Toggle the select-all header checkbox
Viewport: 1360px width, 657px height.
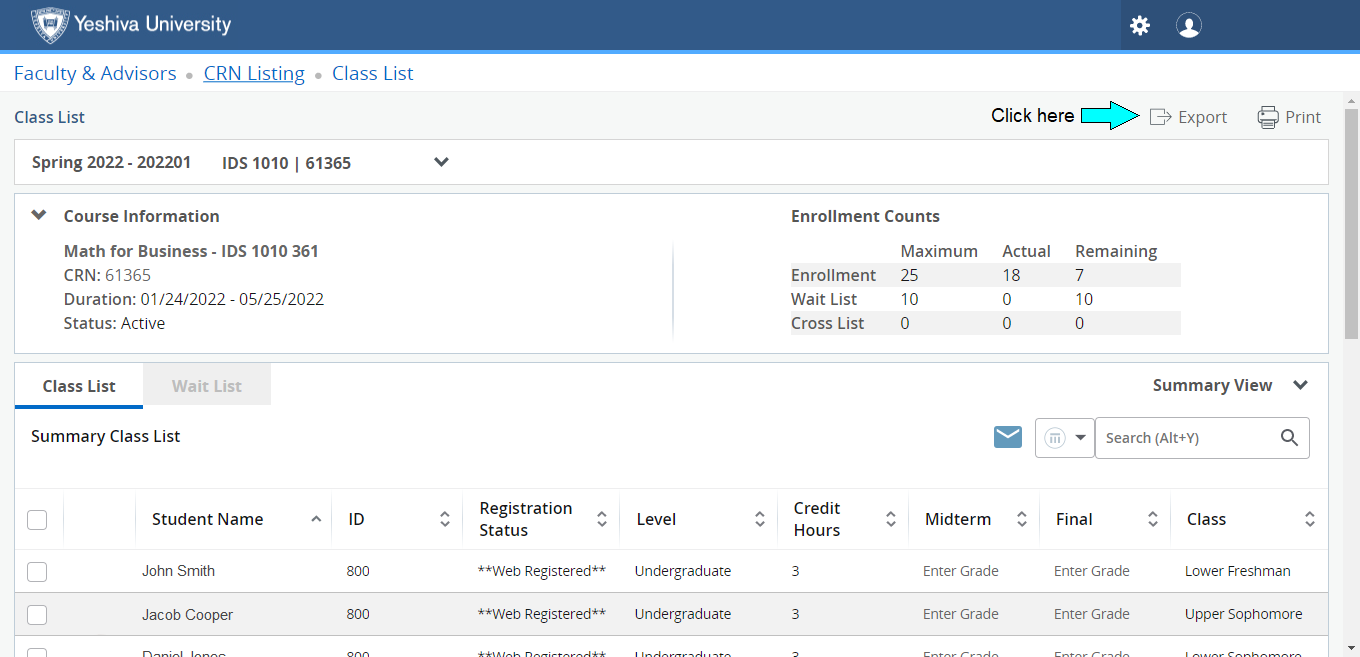click(37, 519)
